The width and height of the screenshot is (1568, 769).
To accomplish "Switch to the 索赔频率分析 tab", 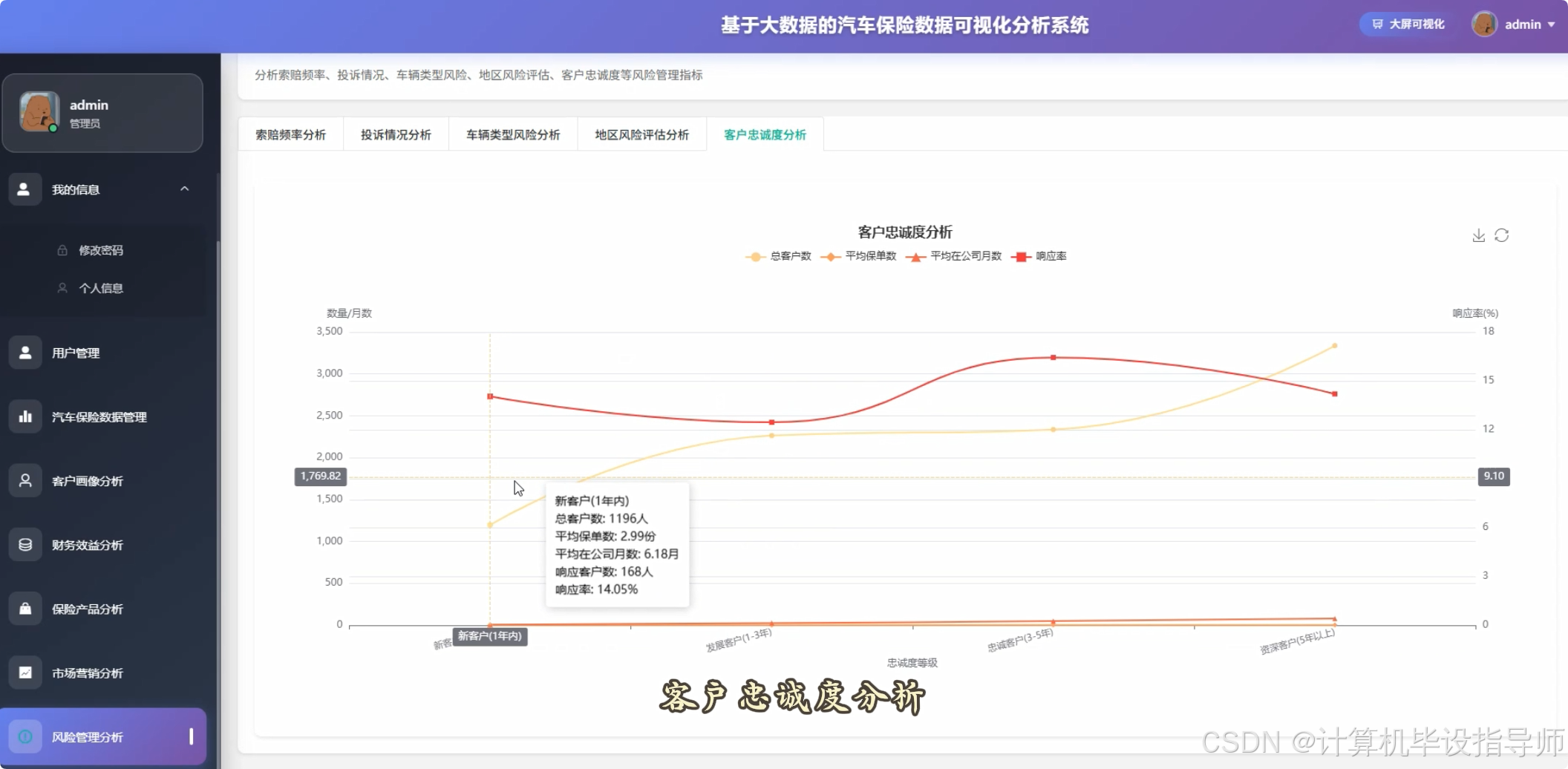I will coord(290,134).
